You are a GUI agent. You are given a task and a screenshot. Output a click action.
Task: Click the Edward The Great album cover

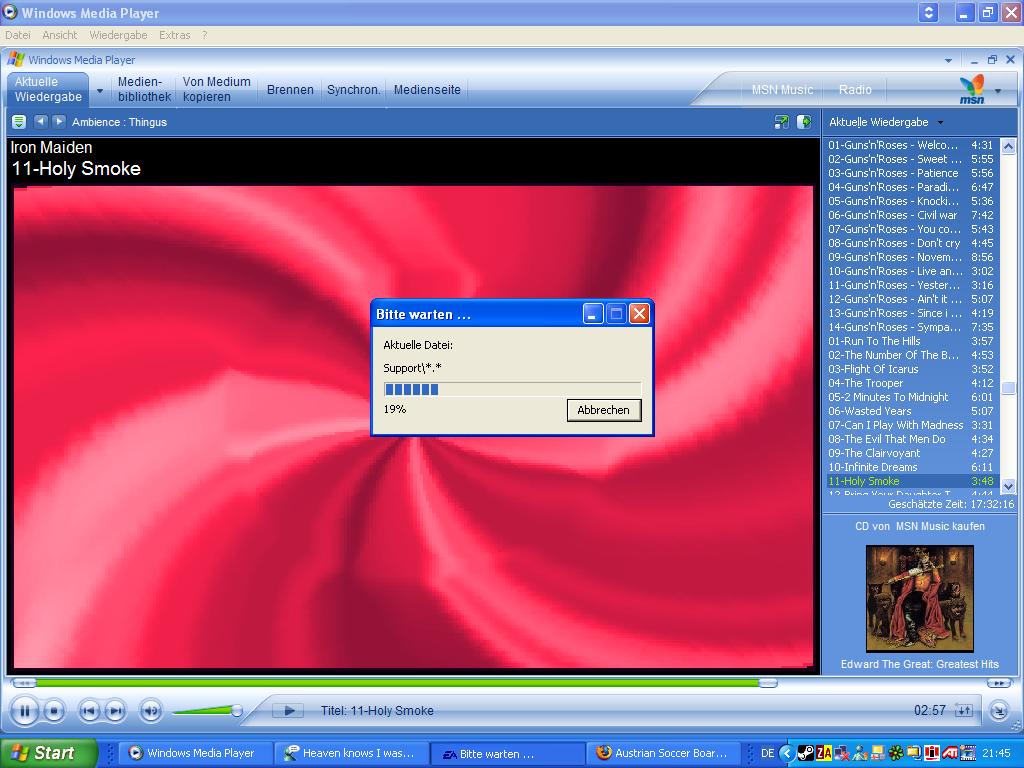pyautogui.click(x=920, y=598)
